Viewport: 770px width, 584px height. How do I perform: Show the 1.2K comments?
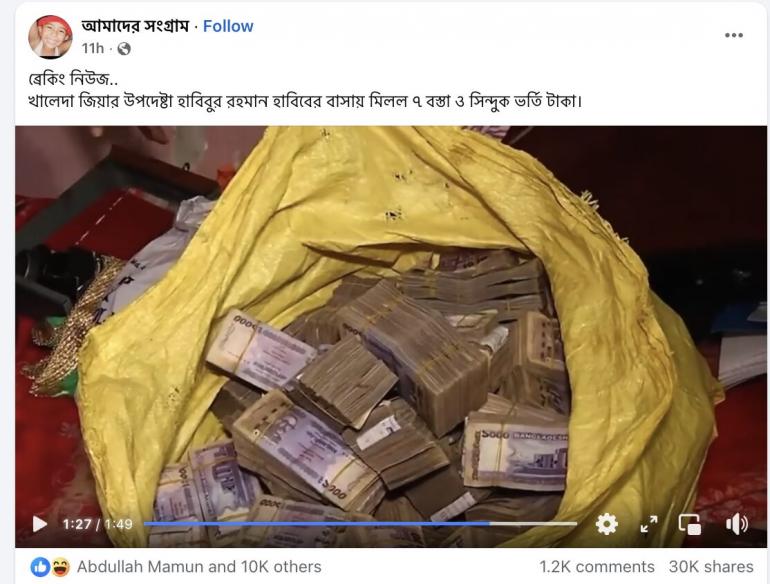[597, 567]
